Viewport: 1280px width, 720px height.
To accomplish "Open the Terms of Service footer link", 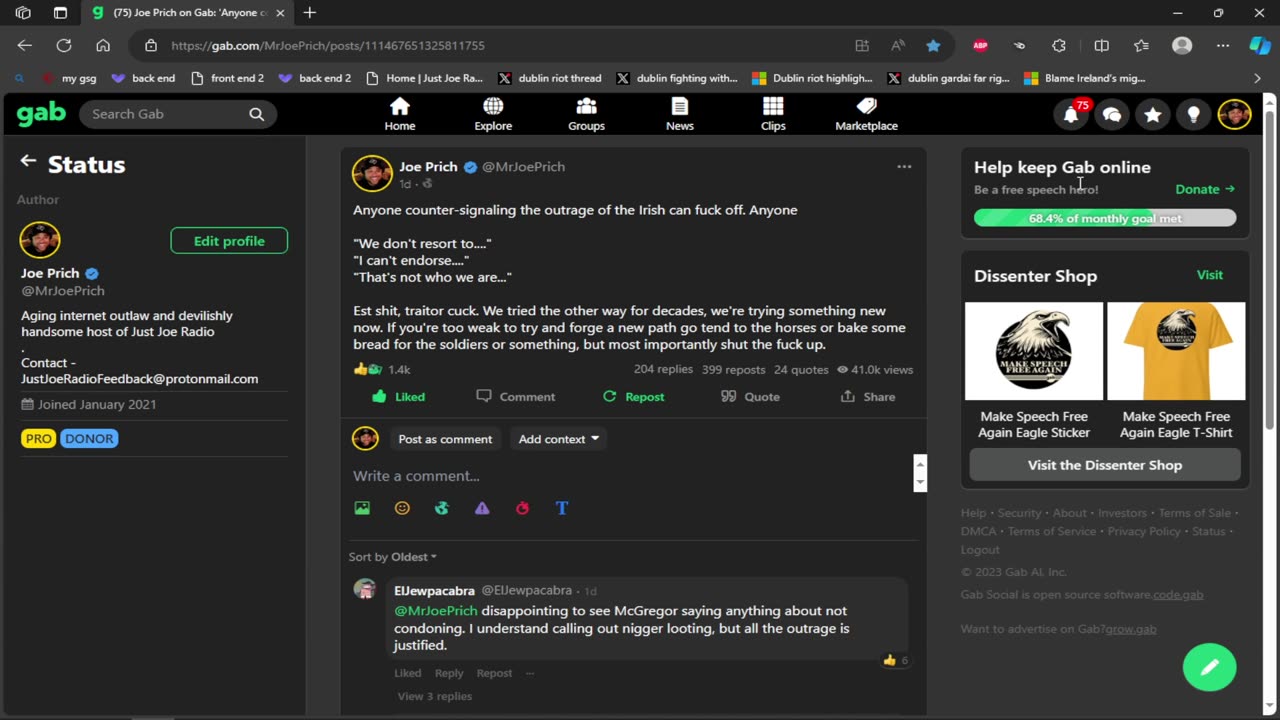I will [1052, 531].
